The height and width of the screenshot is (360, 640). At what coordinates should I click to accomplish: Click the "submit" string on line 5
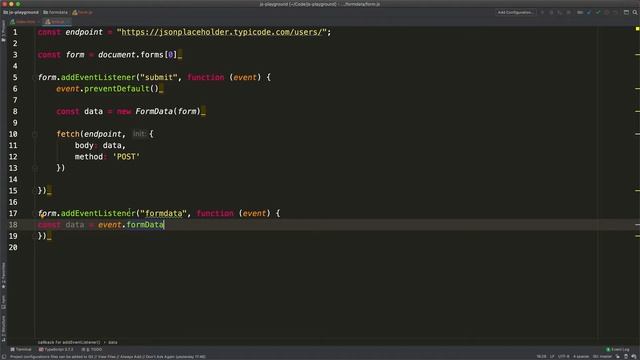159,77
